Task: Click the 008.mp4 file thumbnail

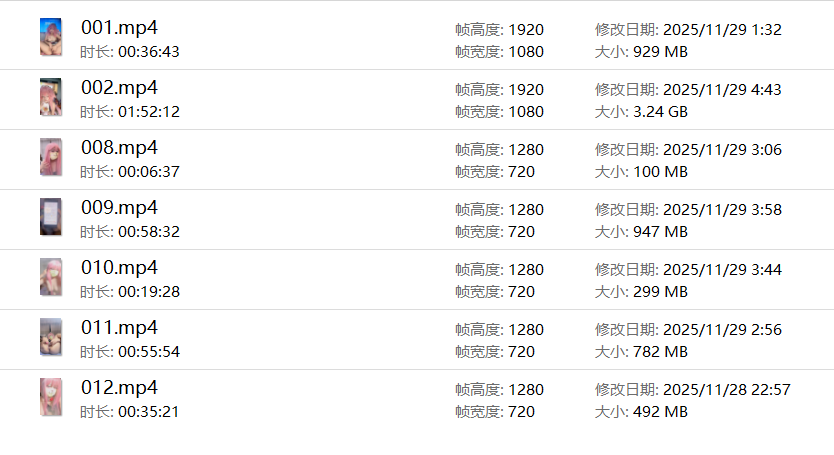Action: (x=50, y=157)
